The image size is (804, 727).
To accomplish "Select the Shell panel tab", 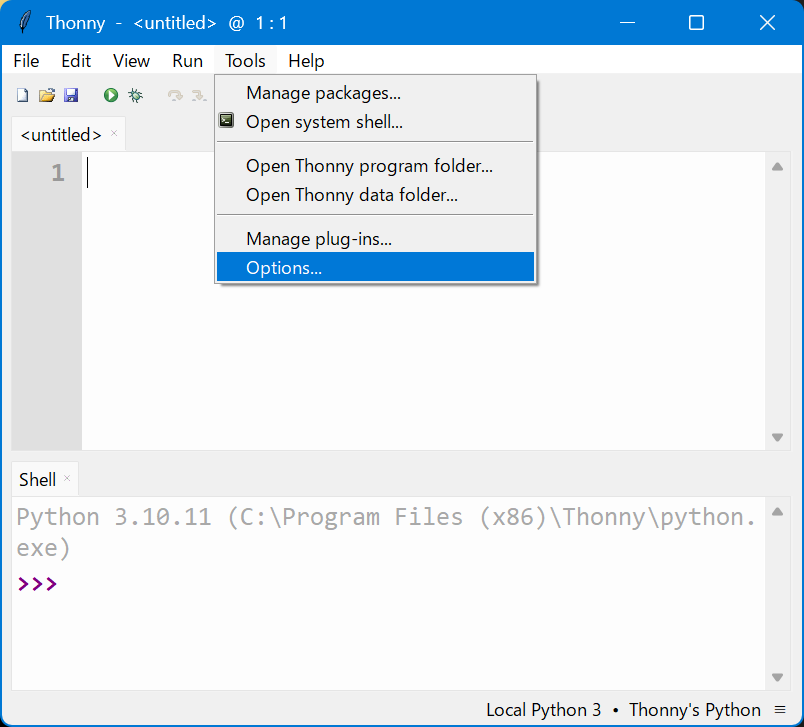I will click(37, 480).
